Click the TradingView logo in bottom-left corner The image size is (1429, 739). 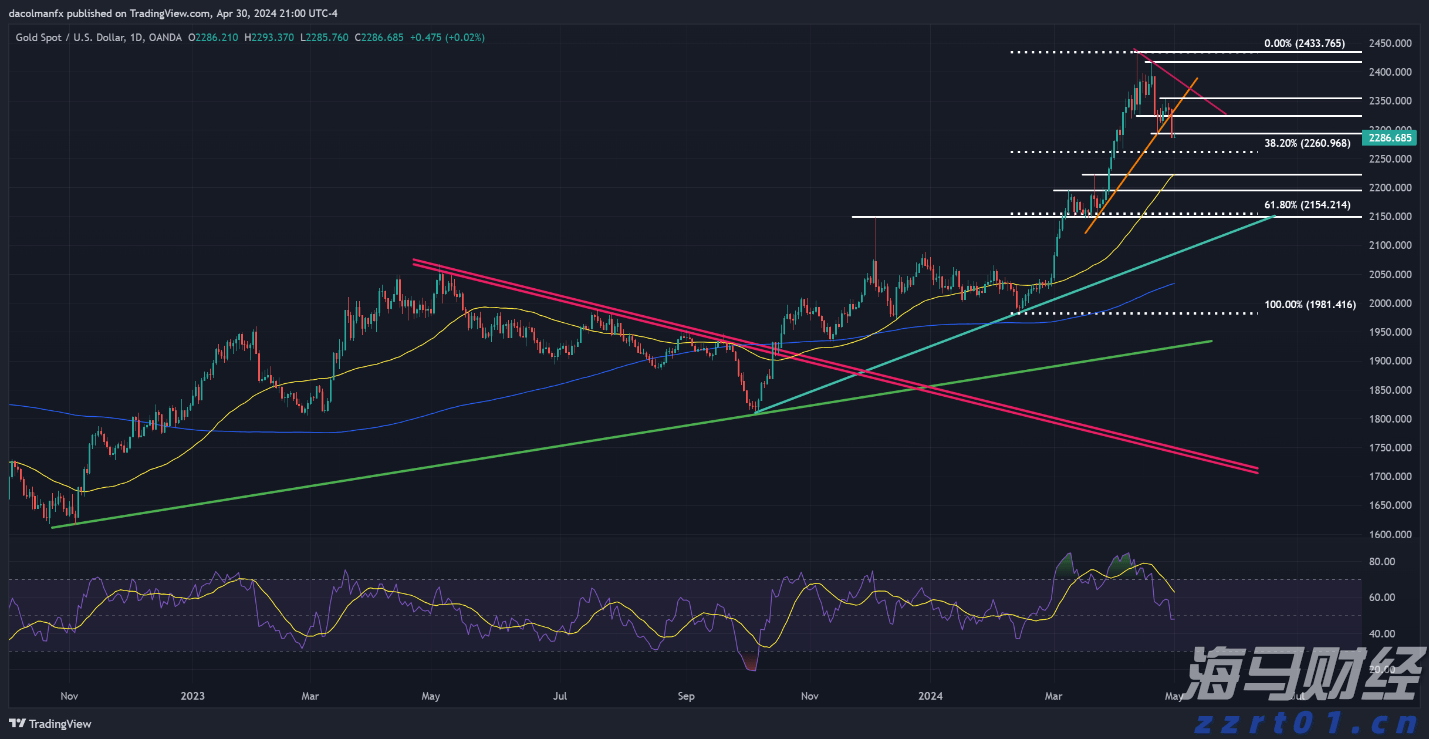point(50,724)
